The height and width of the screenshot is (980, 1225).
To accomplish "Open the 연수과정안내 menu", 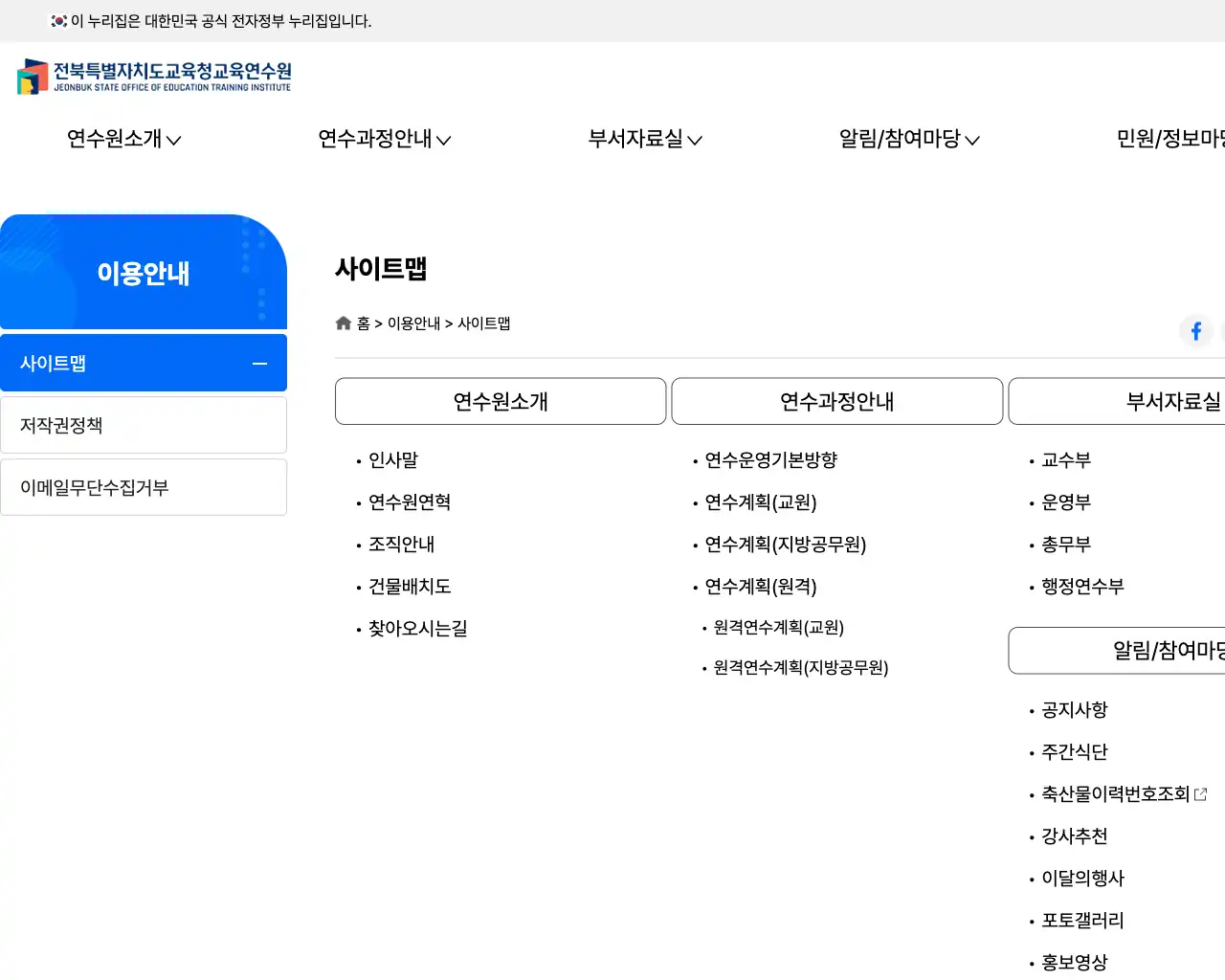I will click(x=383, y=140).
